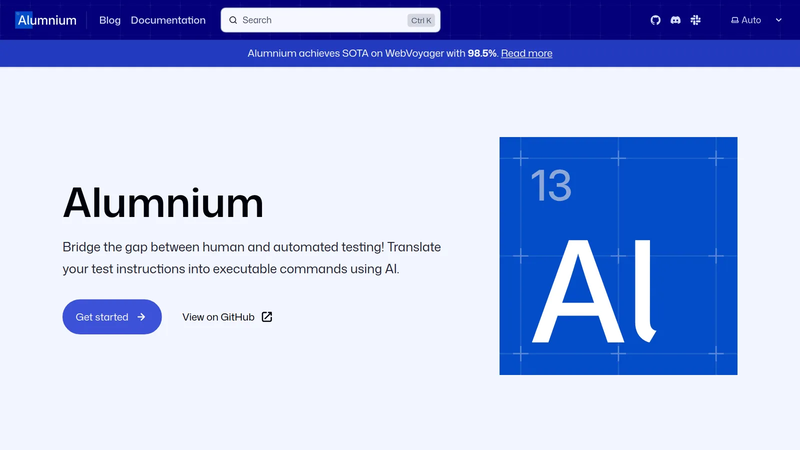Open the Documentation page
This screenshot has width=800, height=450.
tap(168, 20)
